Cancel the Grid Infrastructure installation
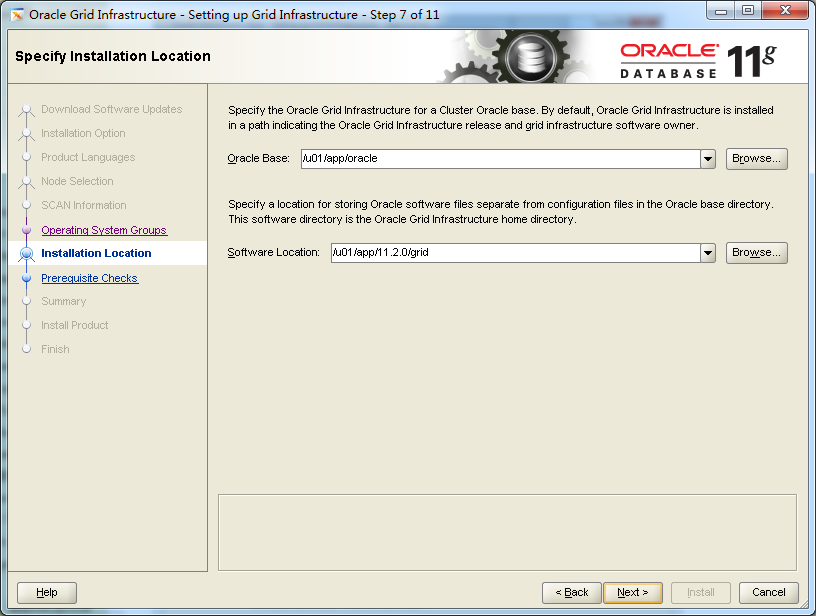Image resolution: width=816 pixels, height=616 pixels. point(769,593)
